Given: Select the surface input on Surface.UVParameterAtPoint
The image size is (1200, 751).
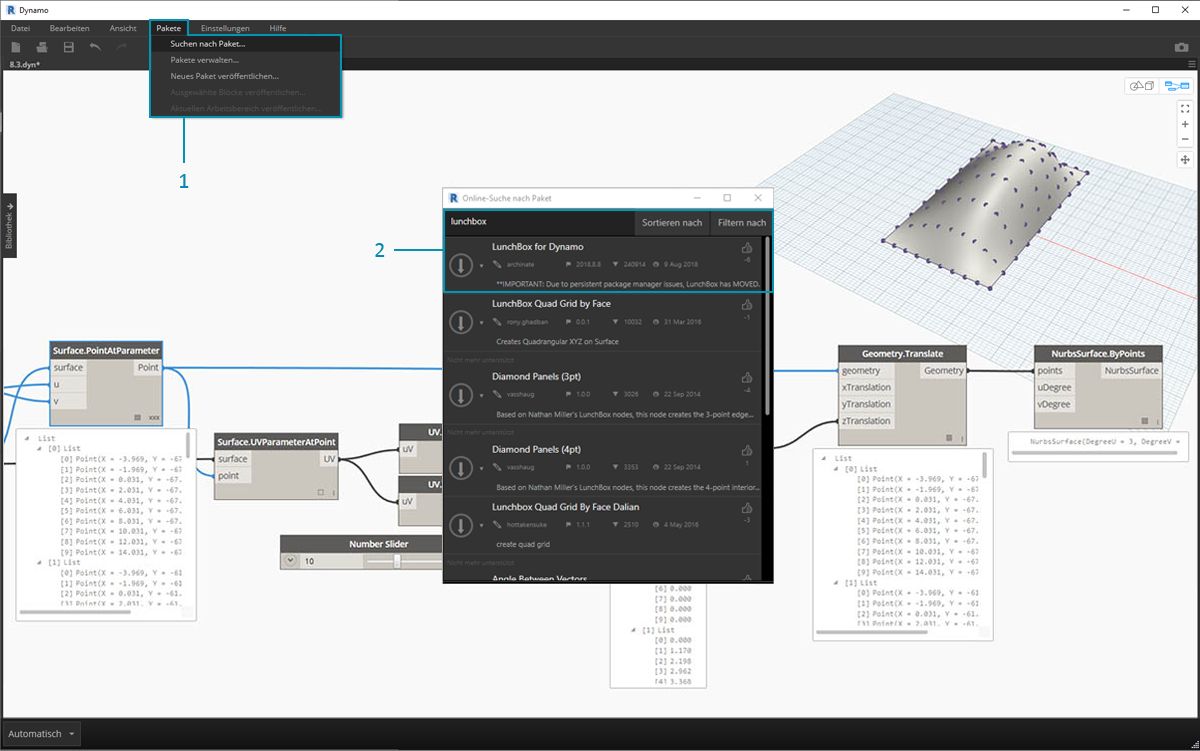Looking at the screenshot, I should (233, 459).
